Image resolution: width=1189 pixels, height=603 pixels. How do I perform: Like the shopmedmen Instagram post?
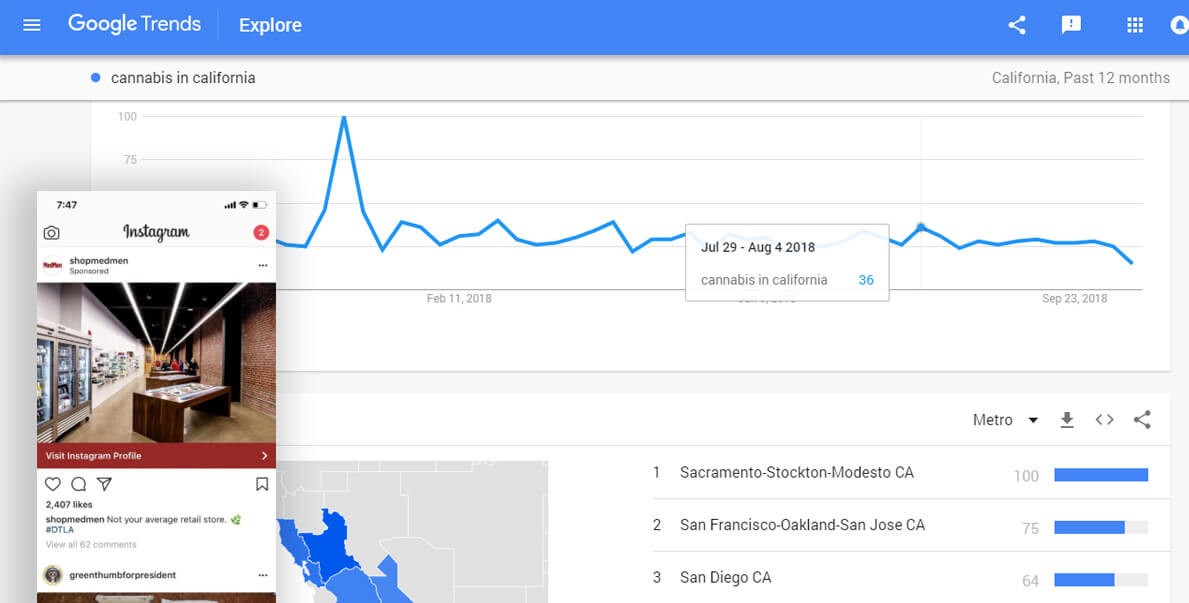point(53,484)
